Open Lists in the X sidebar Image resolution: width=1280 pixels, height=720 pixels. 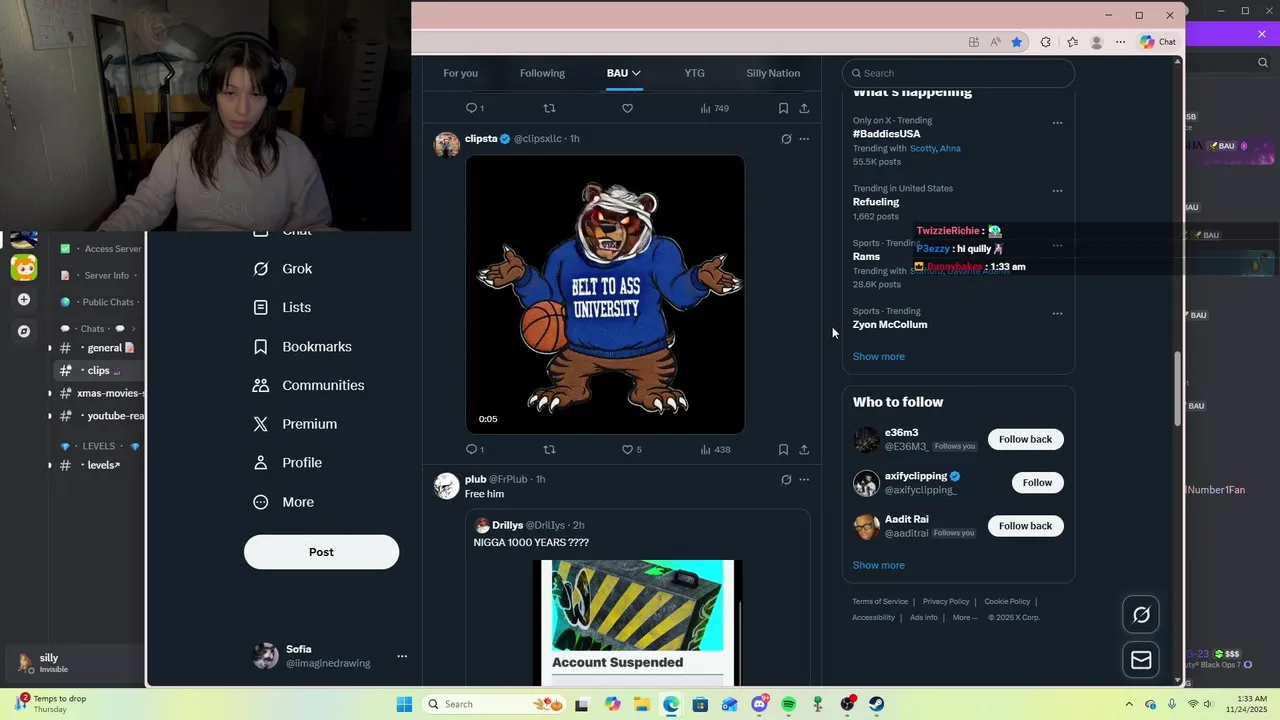(x=282, y=308)
